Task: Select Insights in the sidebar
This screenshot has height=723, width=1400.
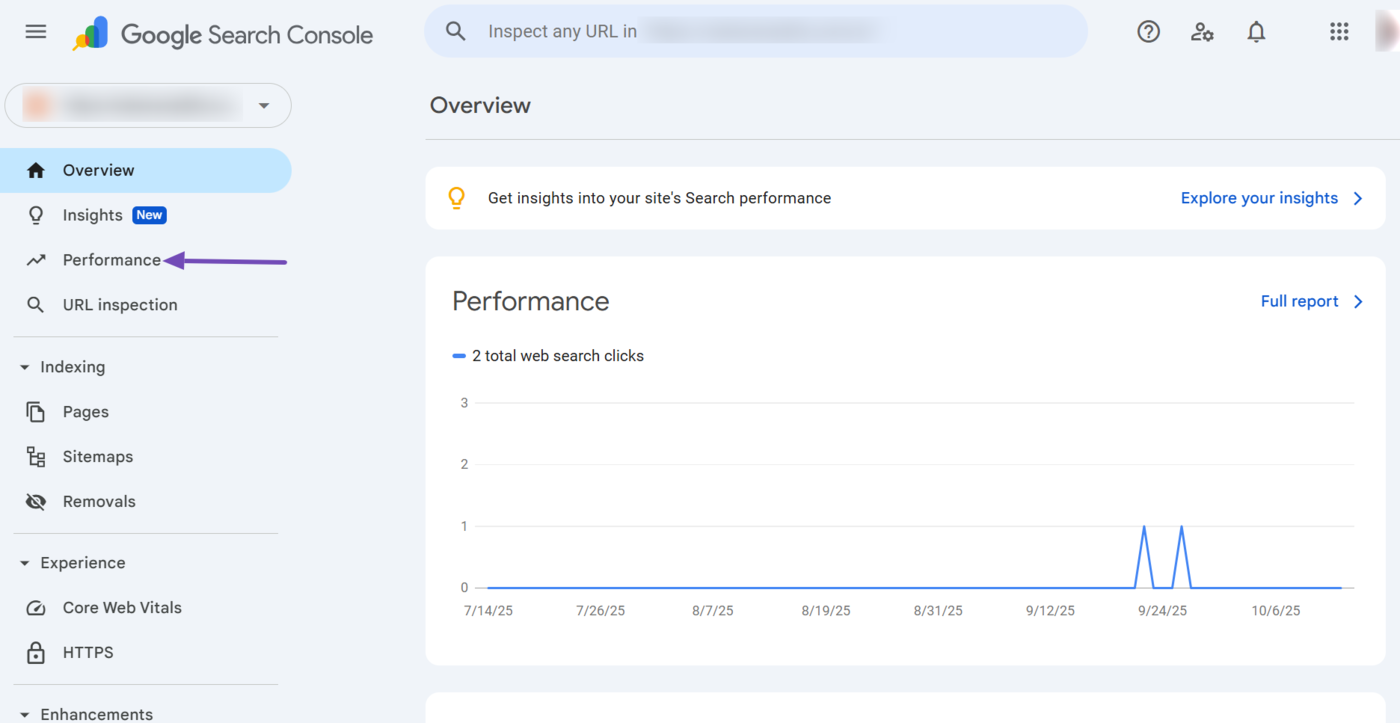Action: (x=93, y=215)
